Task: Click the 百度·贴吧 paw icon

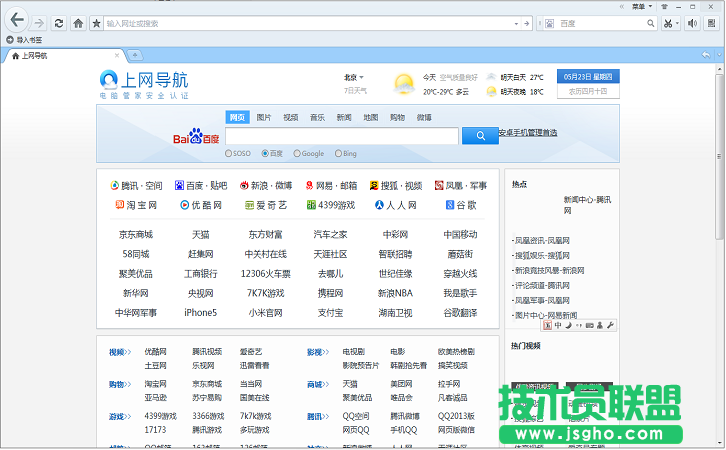Action: click(179, 186)
